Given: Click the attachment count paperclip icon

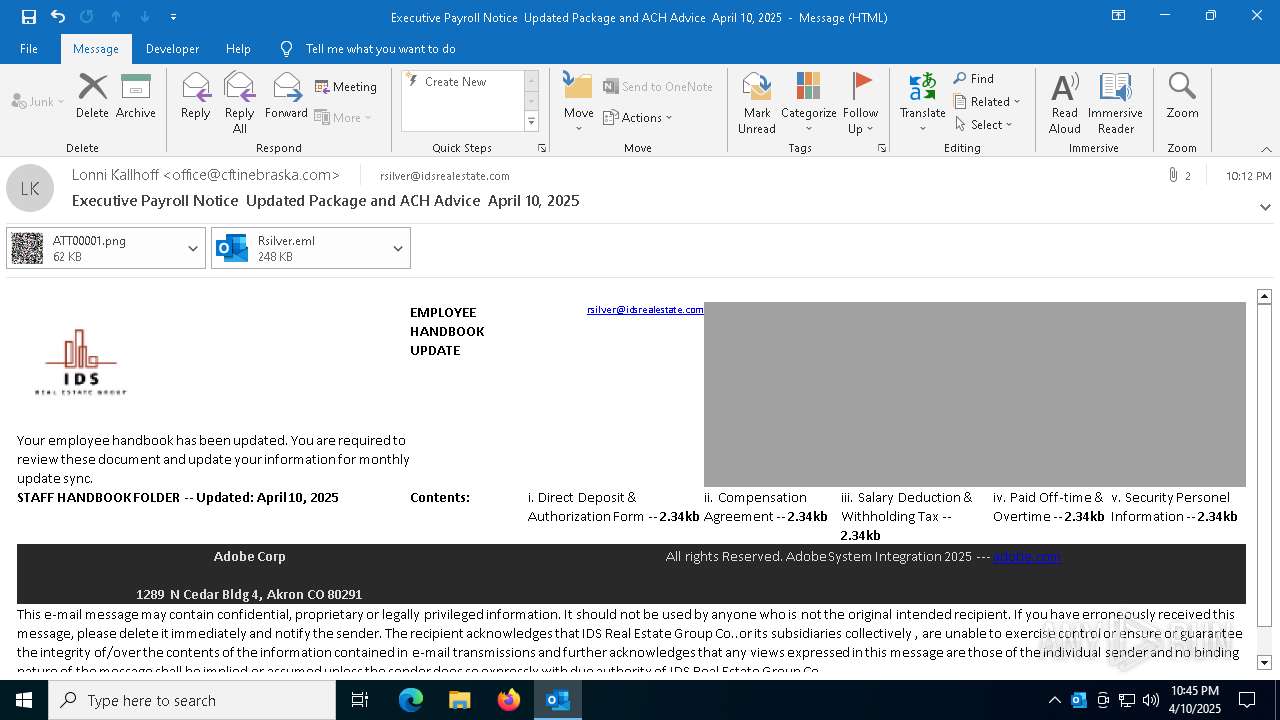Looking at the screenshot, I should tap(1173, 175).
